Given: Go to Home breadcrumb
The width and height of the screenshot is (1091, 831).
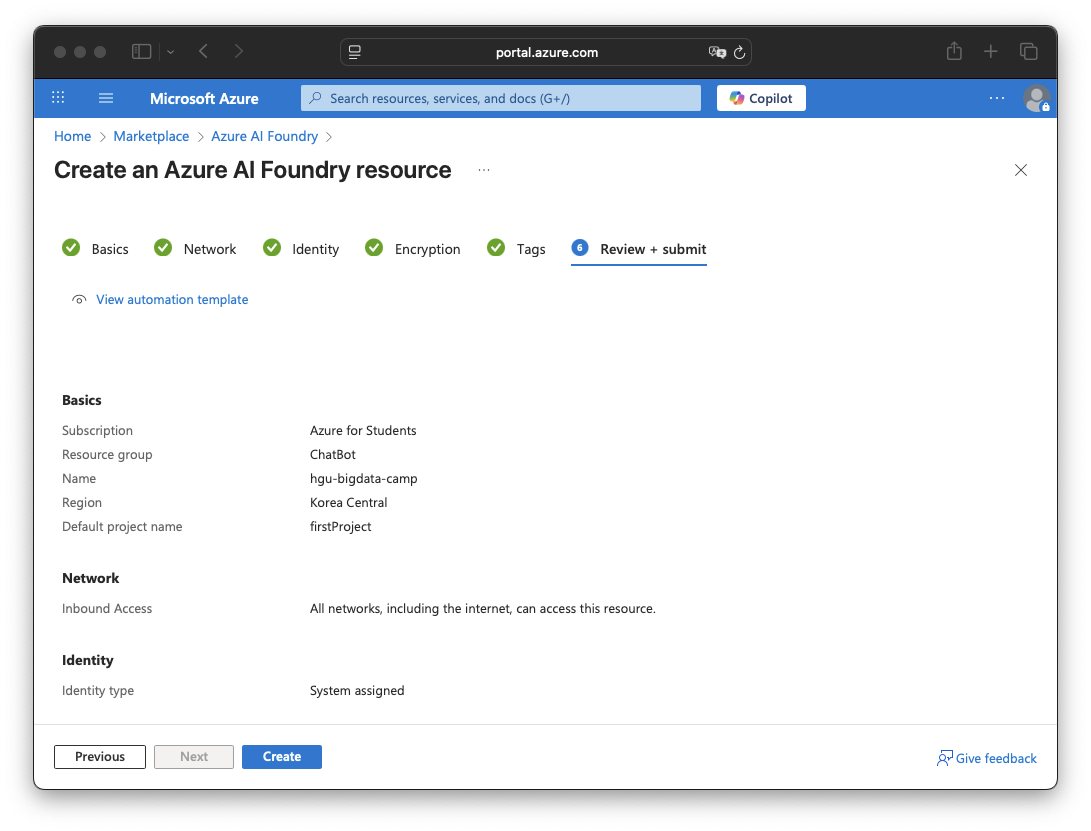Looking at the screenshot, I should click(72, 136).
